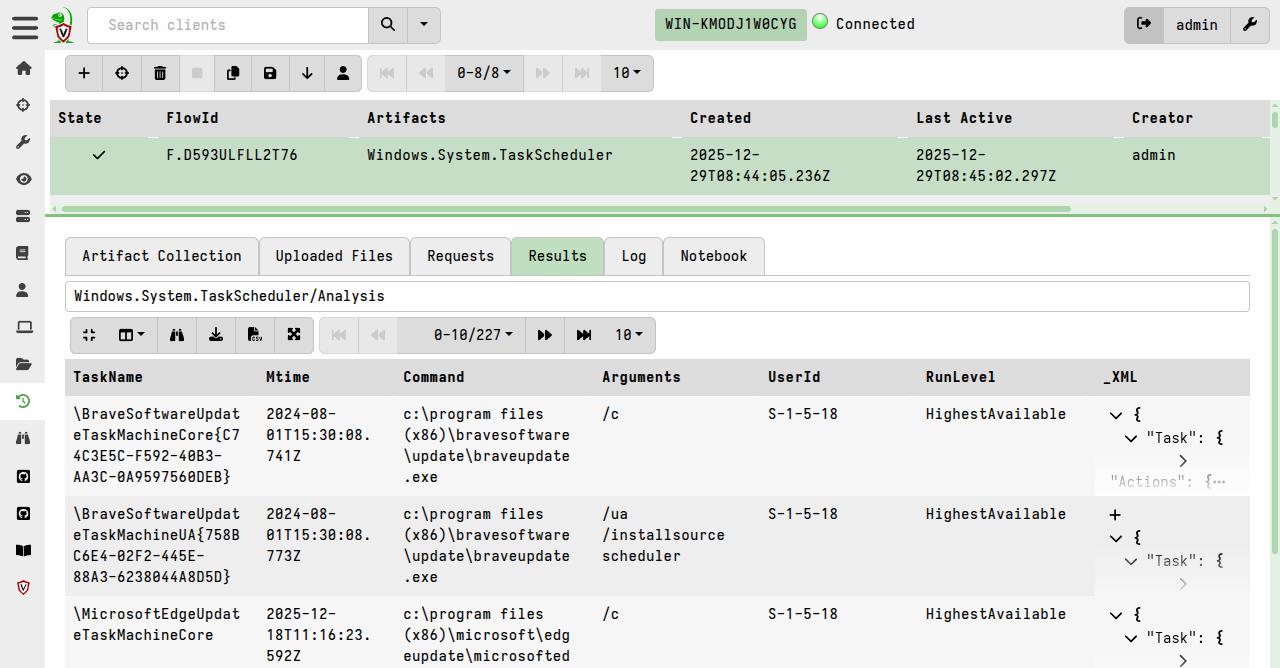
Task: Switch to the Log tab
Action: pos(633,256)
